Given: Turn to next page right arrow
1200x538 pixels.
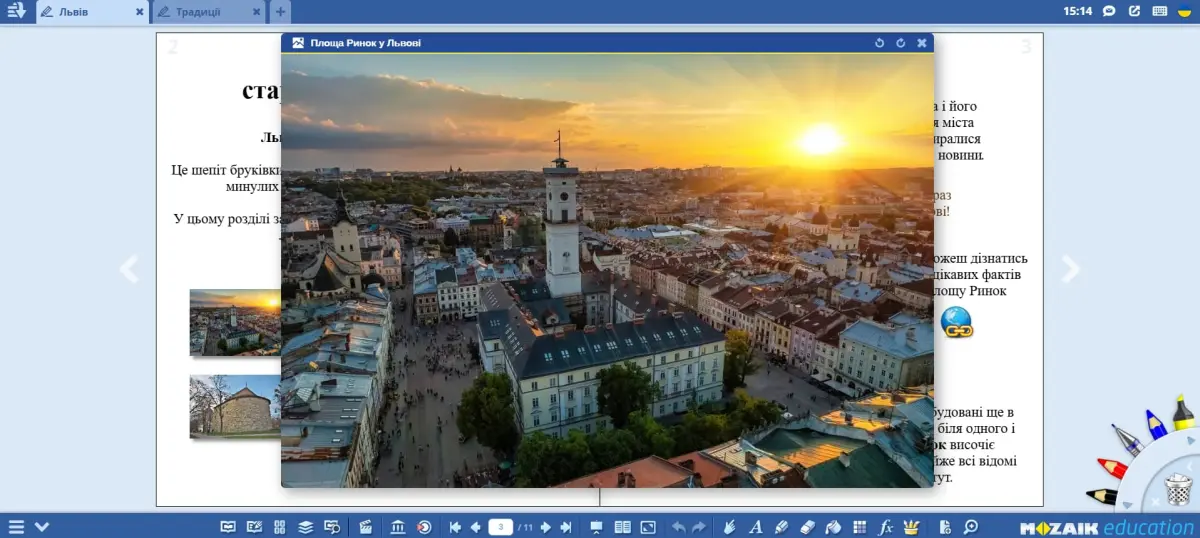Looking at the screenshot, I should coord(1071,268).
